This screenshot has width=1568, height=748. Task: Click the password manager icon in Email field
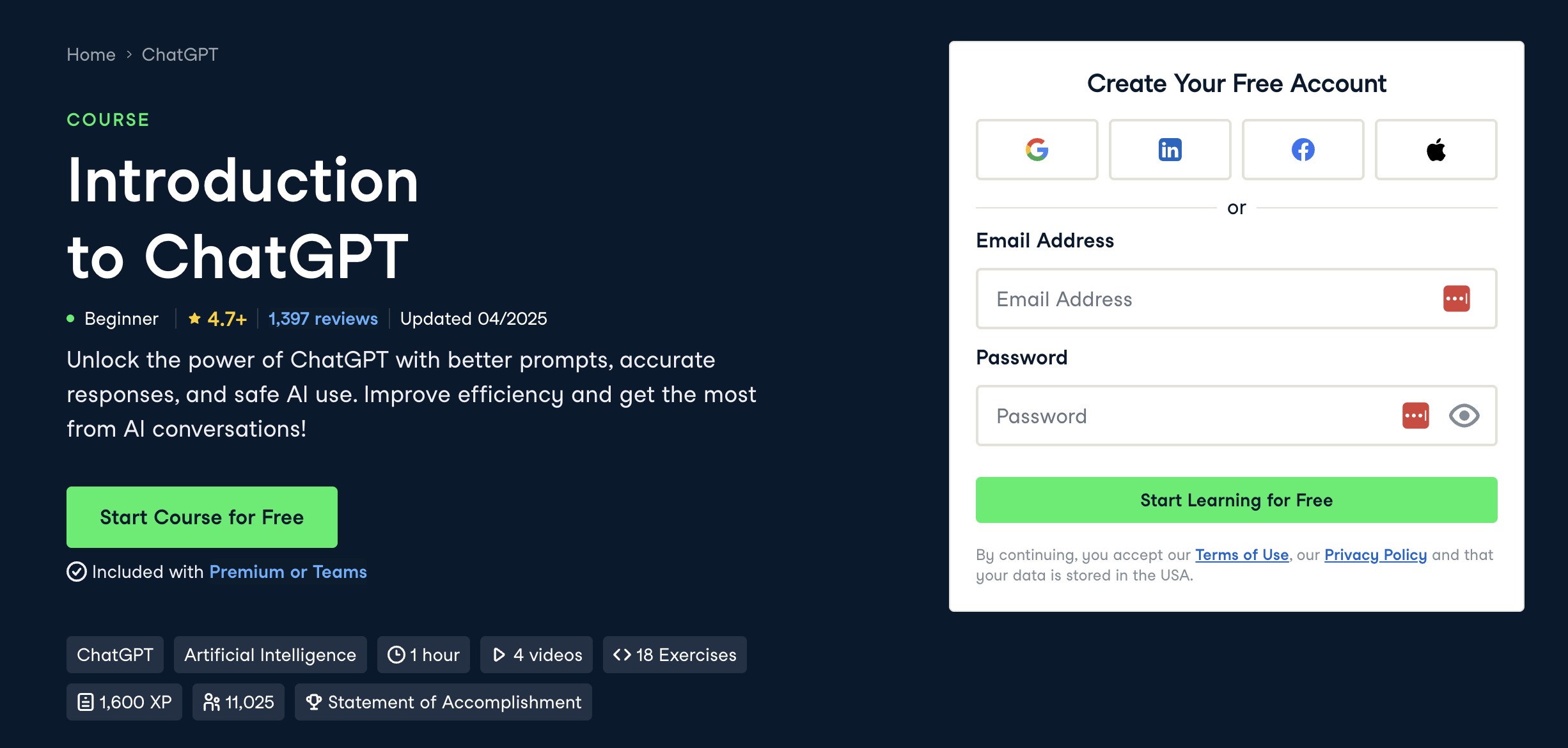click(x=1457, y=298)
